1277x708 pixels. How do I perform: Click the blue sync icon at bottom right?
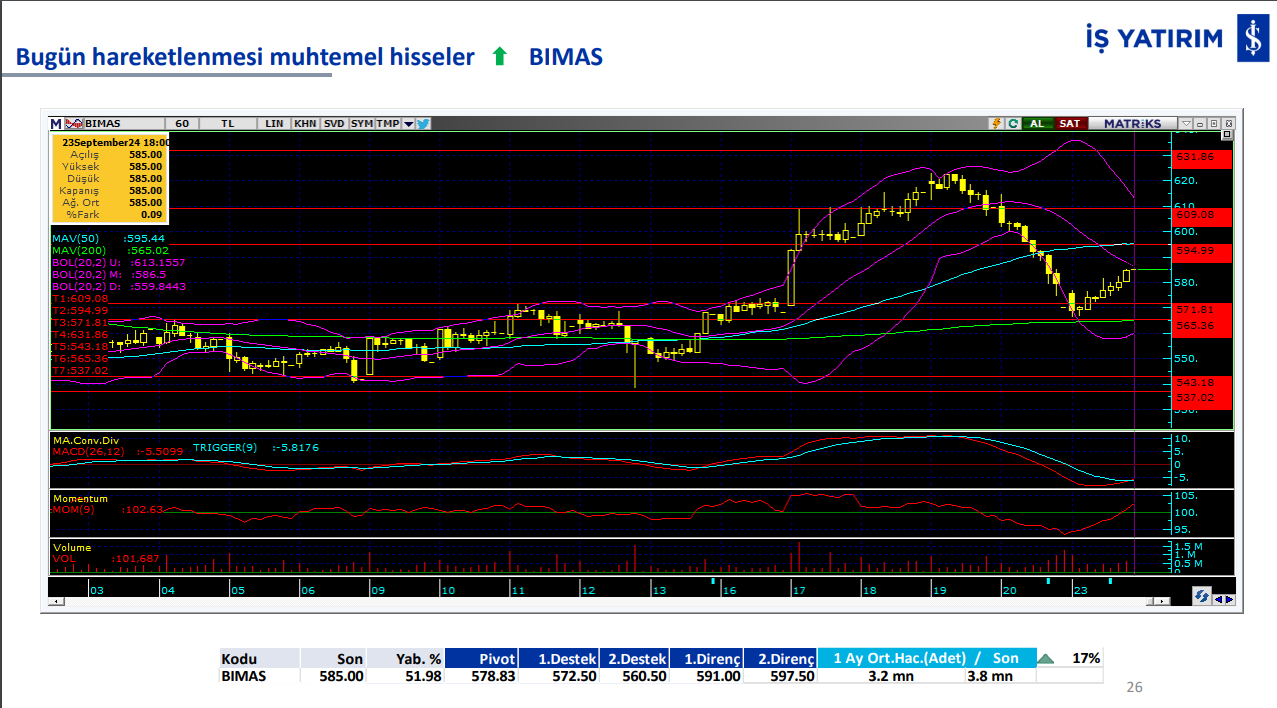click(x=1201, y=597)
